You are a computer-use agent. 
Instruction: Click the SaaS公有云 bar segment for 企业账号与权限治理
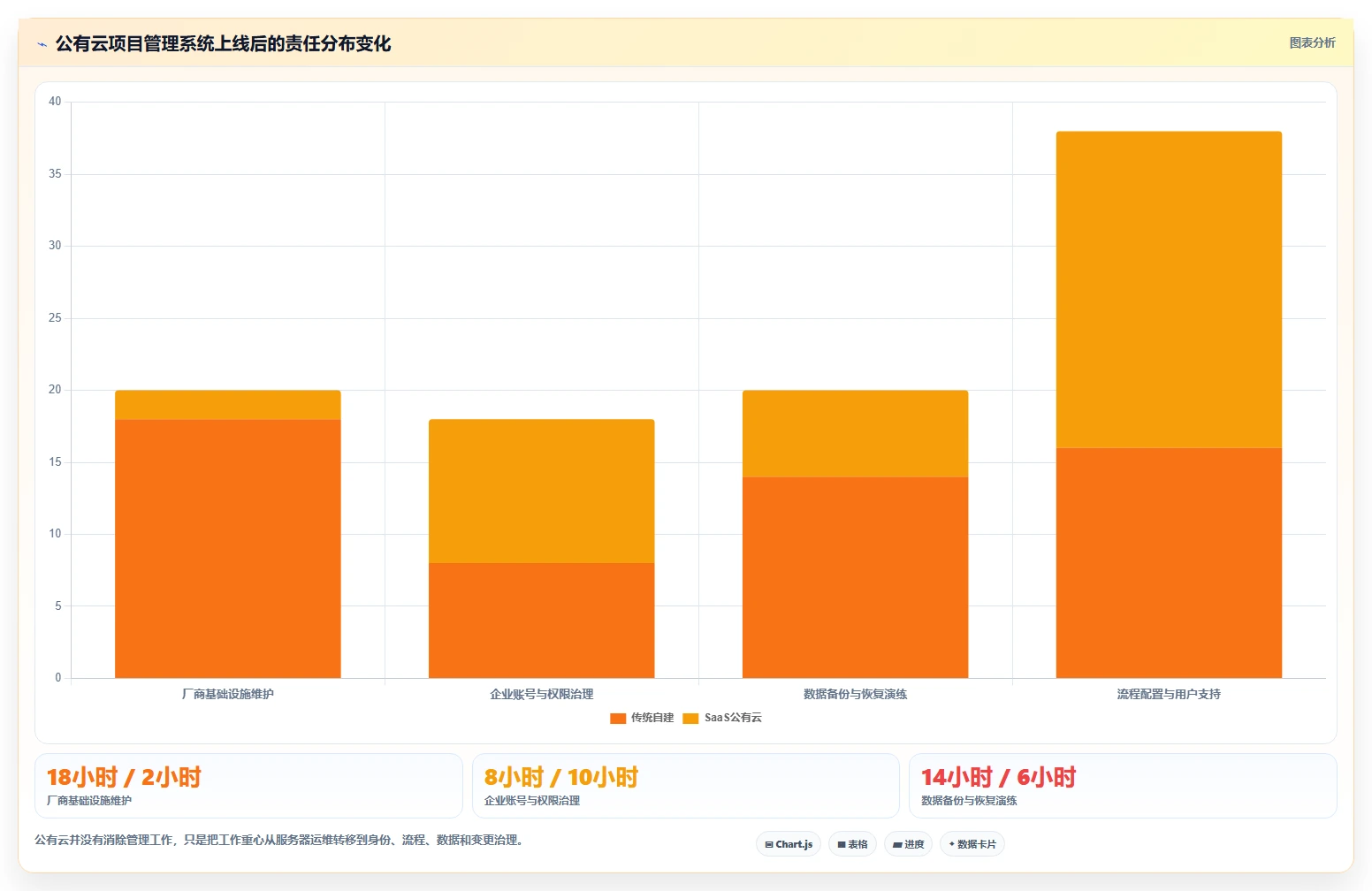(x=542, y=491)
